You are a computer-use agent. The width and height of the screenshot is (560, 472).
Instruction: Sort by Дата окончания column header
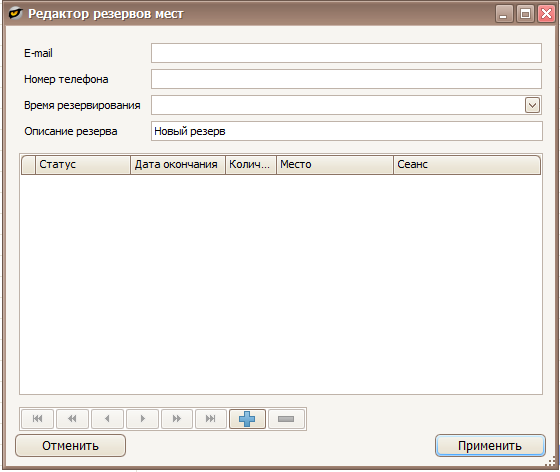coord(178,165)
